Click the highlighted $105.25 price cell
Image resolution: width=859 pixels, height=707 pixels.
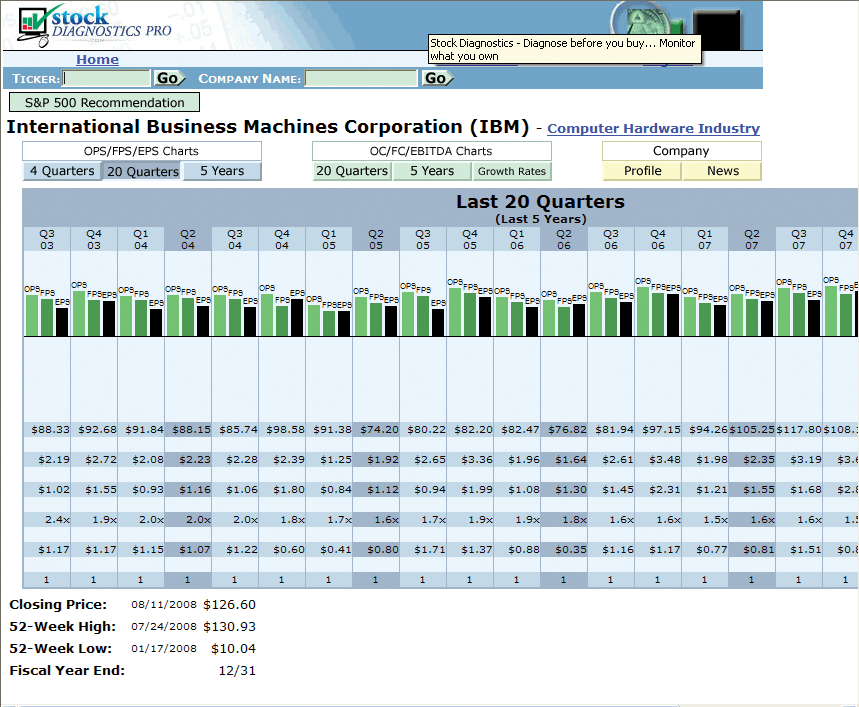coord(752,429)
